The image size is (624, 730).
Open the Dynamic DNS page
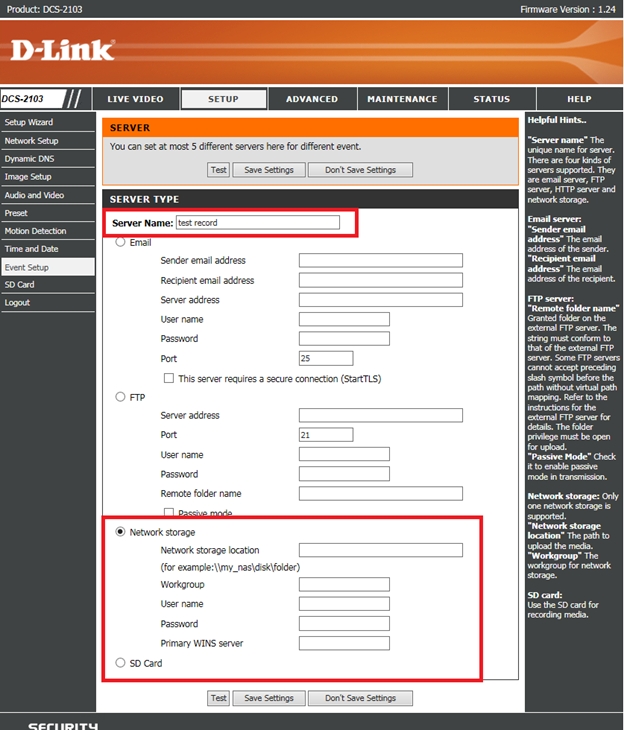tap(28, 159)
